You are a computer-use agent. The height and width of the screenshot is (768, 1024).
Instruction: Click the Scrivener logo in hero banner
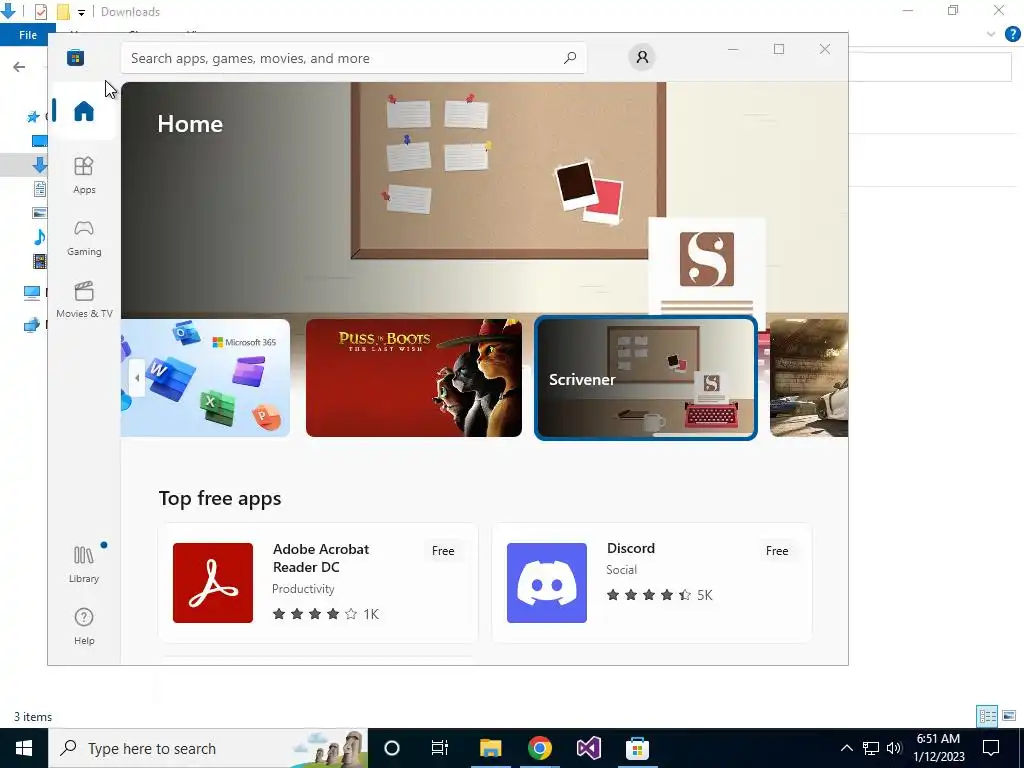707,259
